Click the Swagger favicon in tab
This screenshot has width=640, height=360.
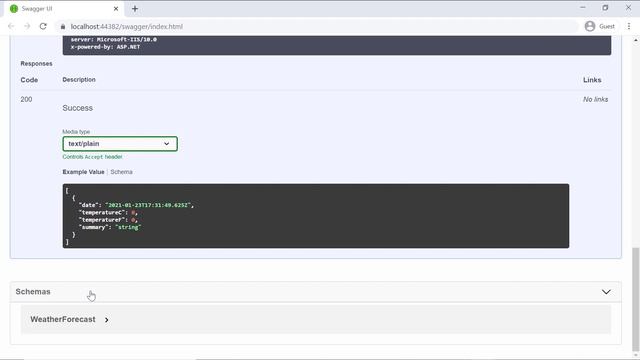pos(14,9)
